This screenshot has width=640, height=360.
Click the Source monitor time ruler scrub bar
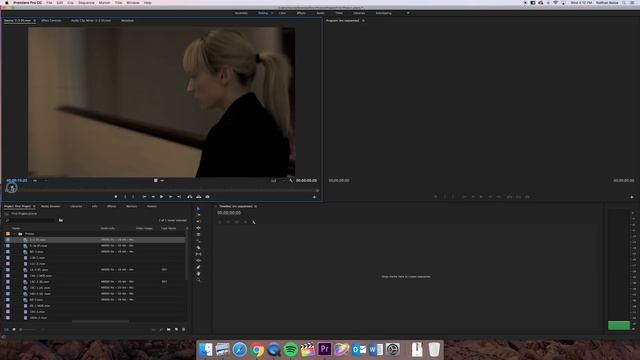(x=163, y=190)
